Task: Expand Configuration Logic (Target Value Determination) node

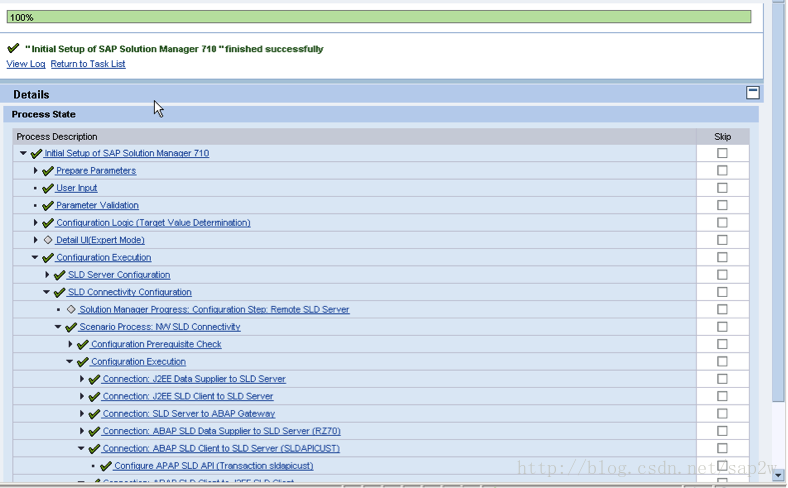Action: [x=35, y=222]
